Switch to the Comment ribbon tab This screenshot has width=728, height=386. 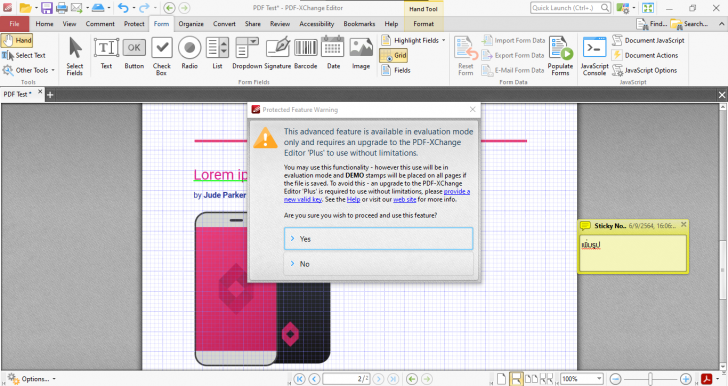pyautogui.click(x=100, y=24)
